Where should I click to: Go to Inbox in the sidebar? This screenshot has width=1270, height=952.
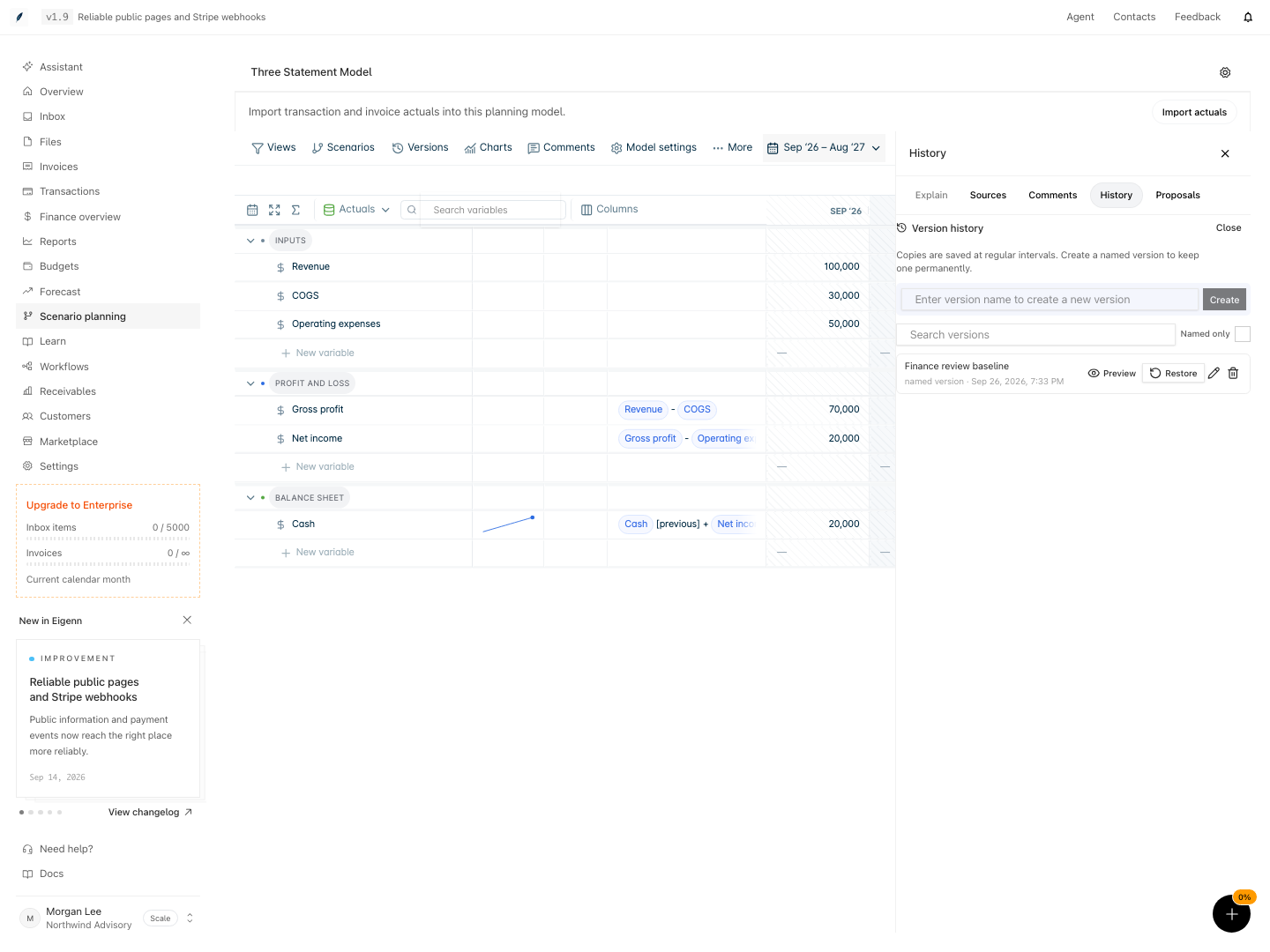click(x=108, y=116)
